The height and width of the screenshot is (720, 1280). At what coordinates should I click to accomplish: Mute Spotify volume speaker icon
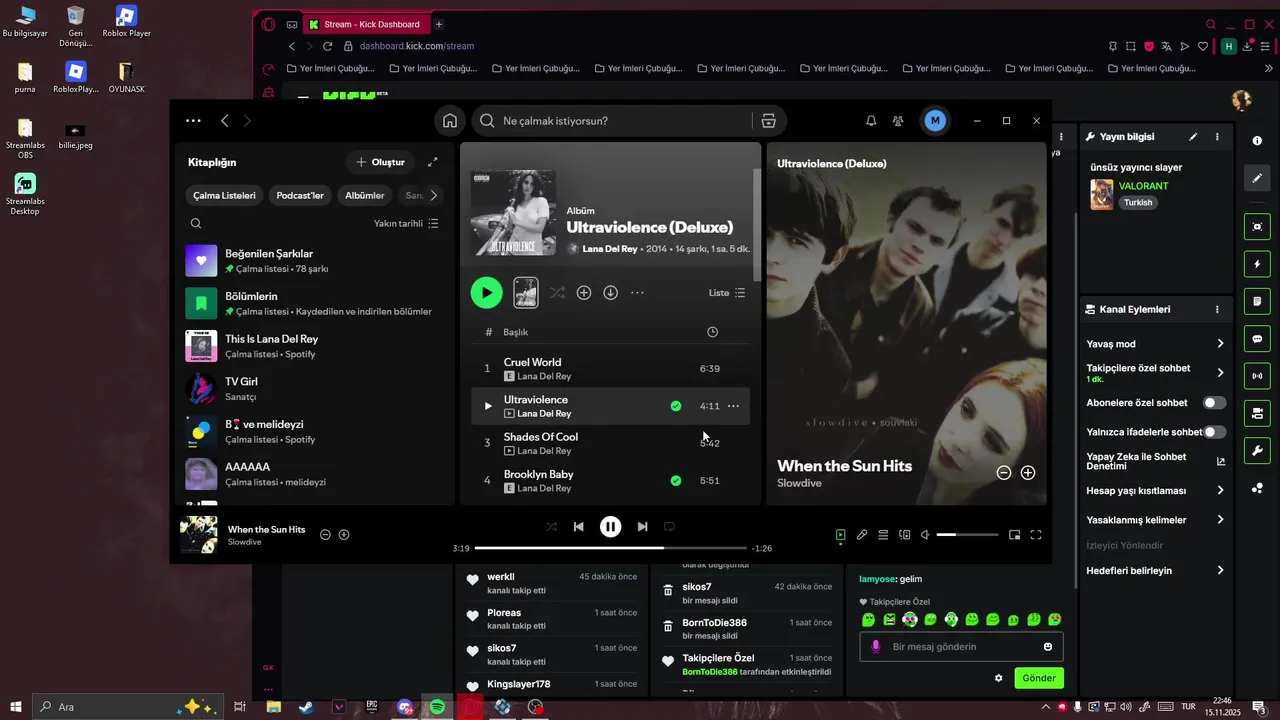pyautogui.click(x=925, y=535)
